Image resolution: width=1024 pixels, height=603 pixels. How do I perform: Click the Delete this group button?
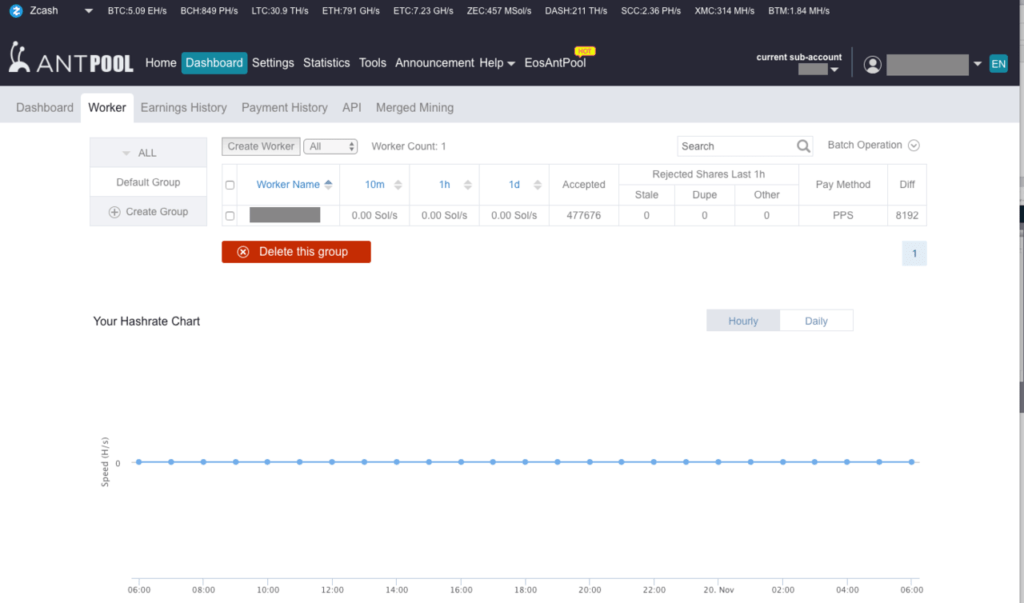[x=296, y=252]
